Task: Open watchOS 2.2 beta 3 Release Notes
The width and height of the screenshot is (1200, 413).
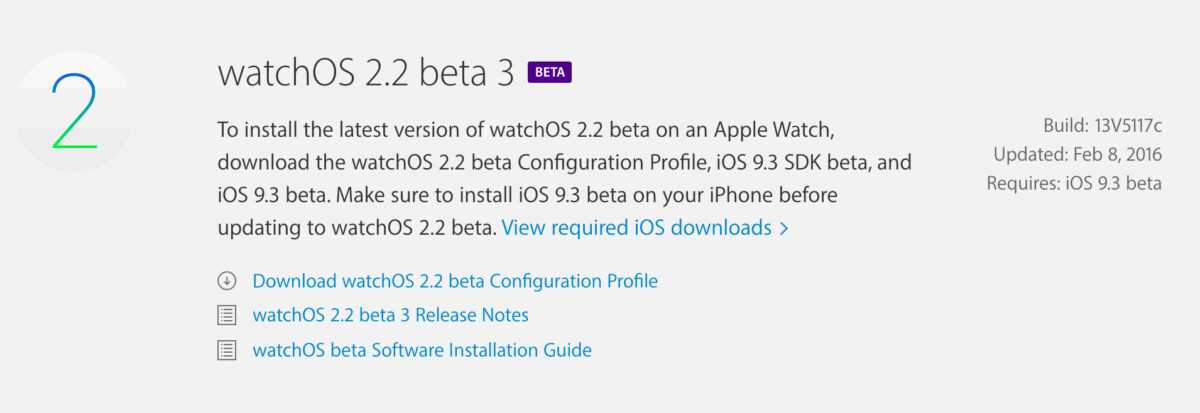Action: pos(390,316)
